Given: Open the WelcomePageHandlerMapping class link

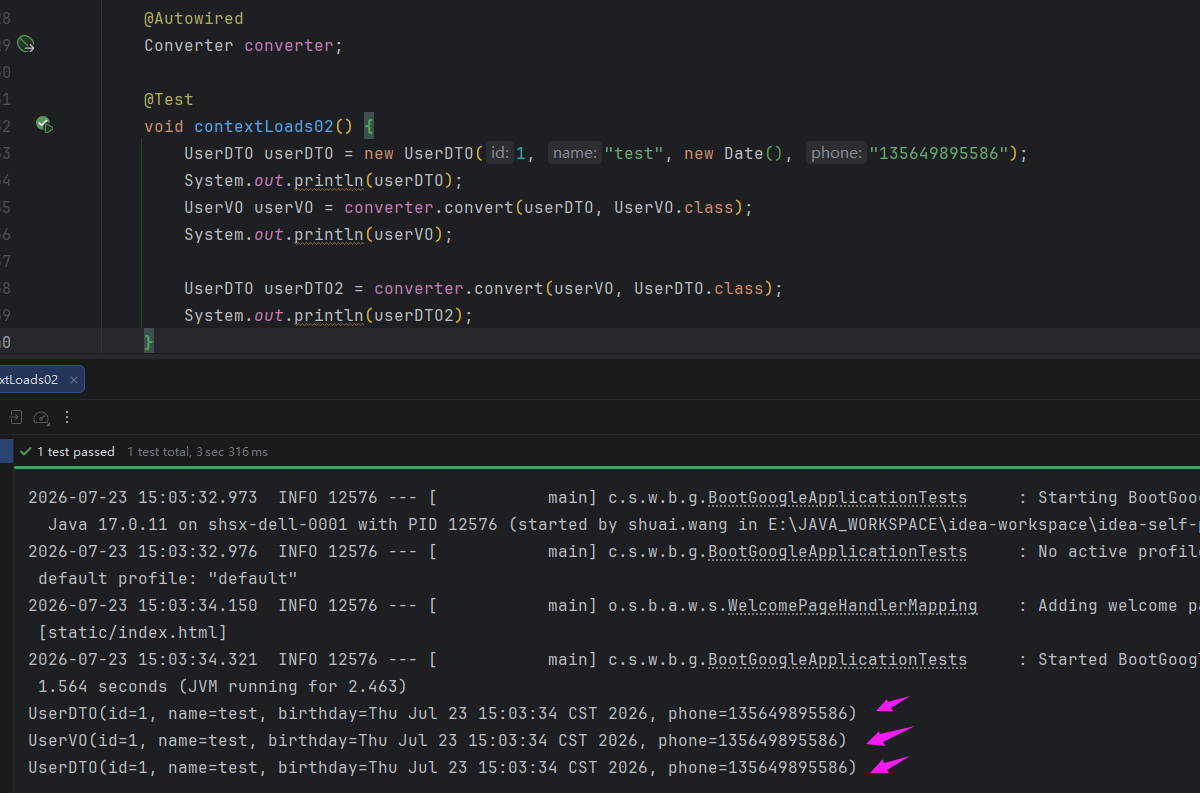Looking at the screenshot, I should 852,606.
